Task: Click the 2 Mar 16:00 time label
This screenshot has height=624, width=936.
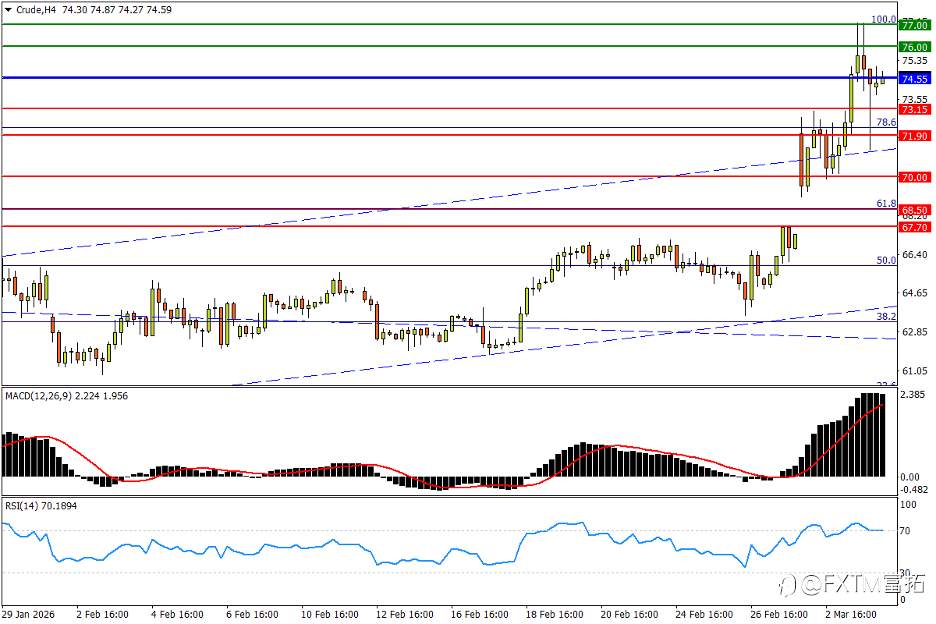Action: click(x=851, y=614)
